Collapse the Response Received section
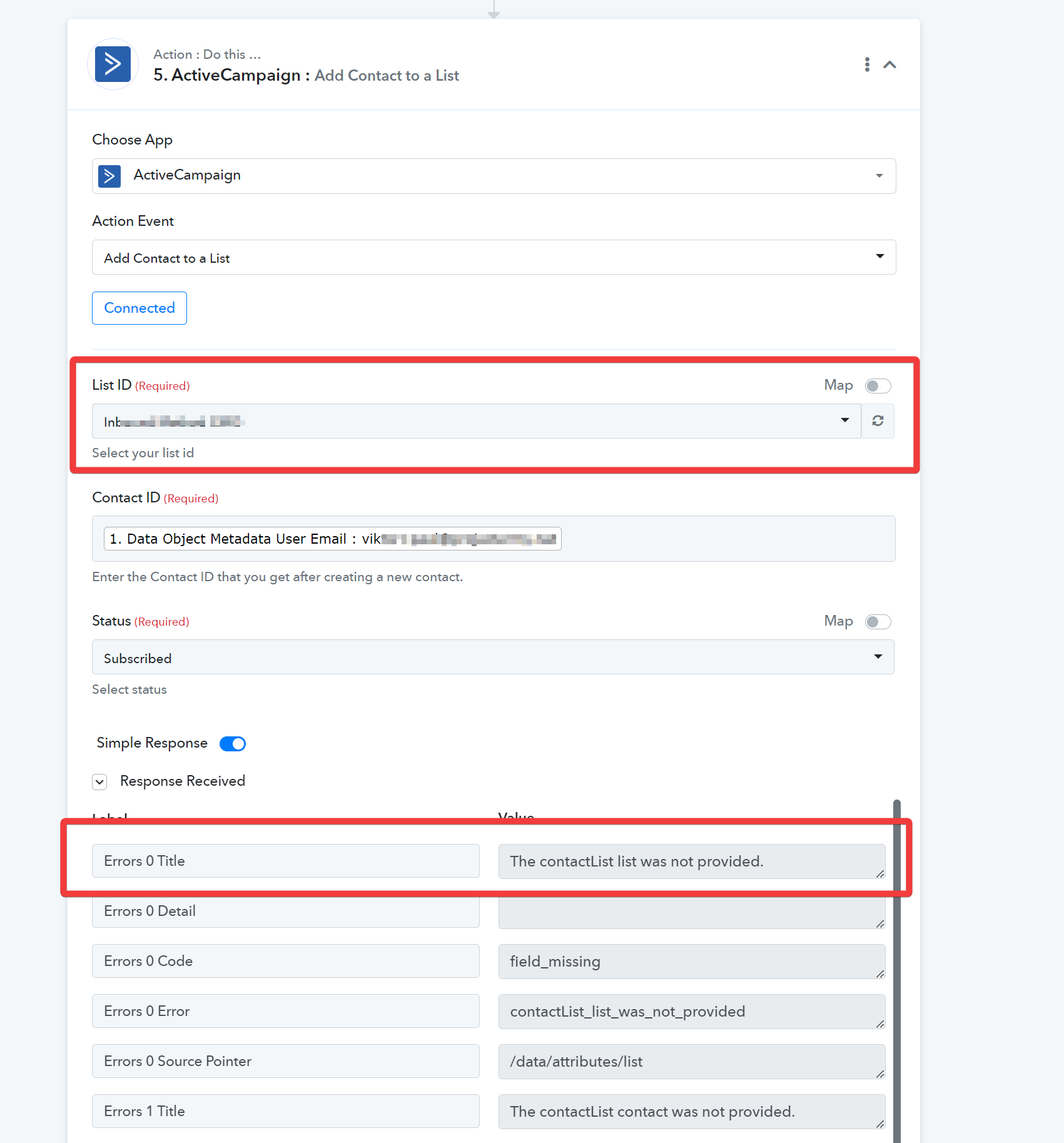The image size is (1064, 1143). (x=99, y=781)
